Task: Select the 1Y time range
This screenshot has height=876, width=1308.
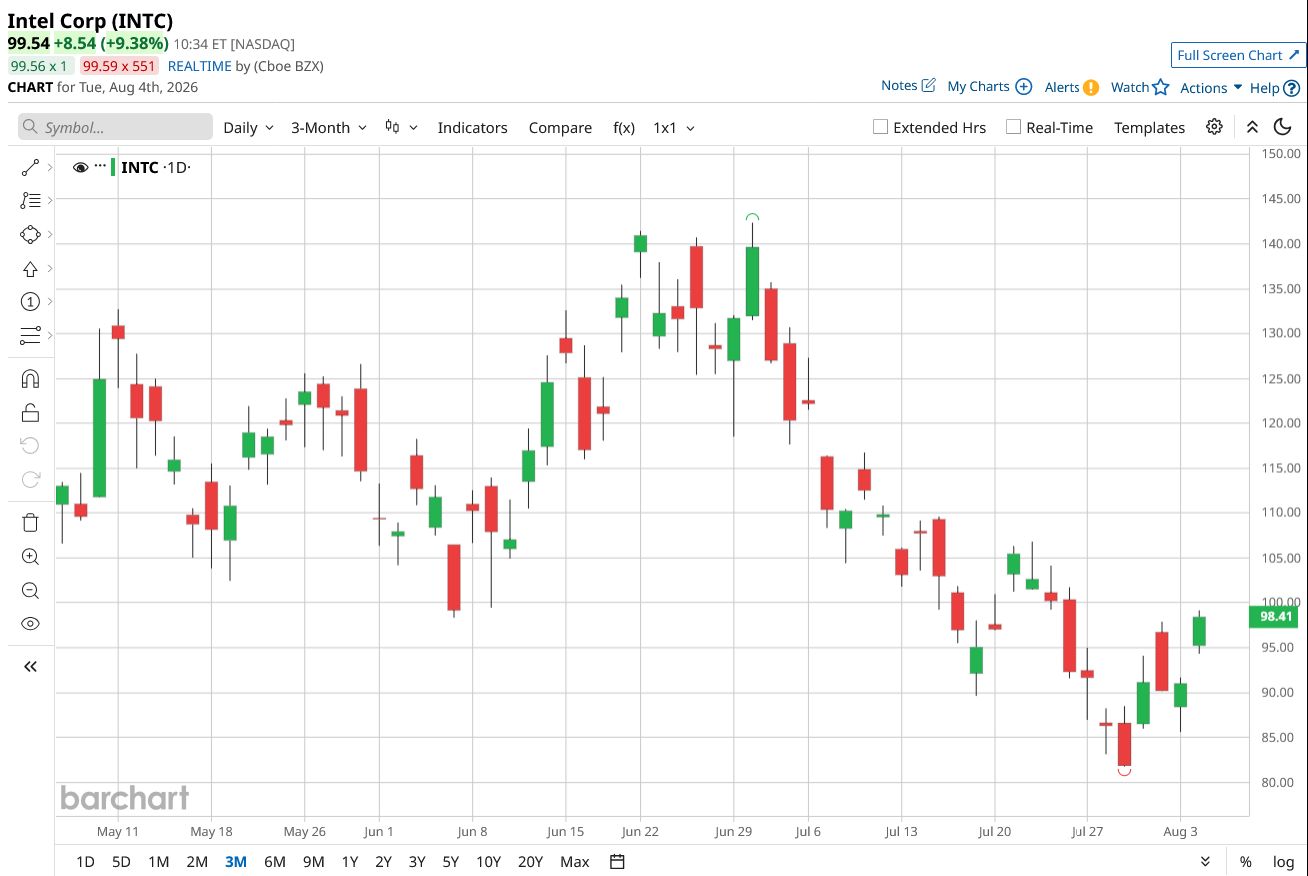Action: click(350, 861)
